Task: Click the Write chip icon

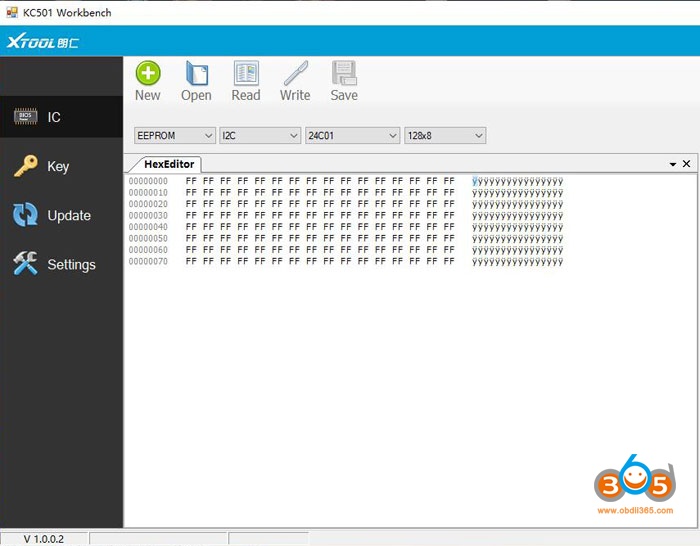Action: (x=296, y=73)
